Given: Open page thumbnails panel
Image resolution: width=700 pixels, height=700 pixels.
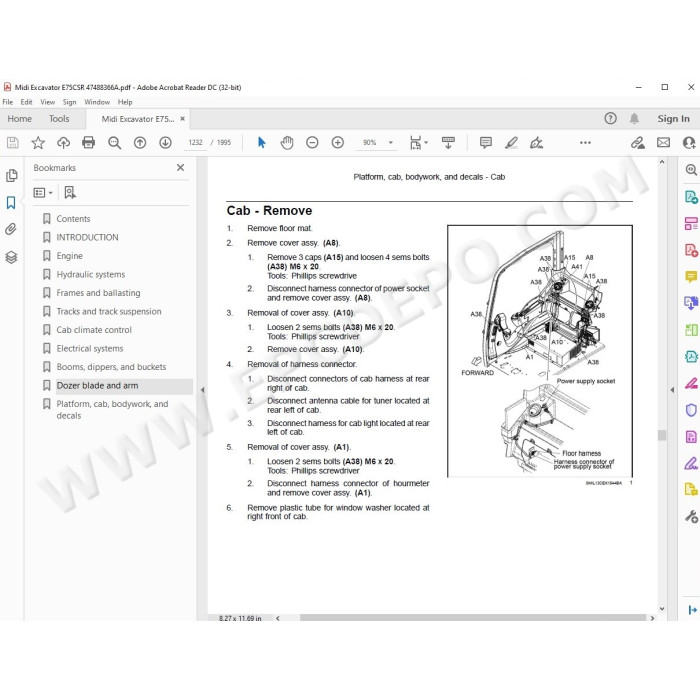Looking at the screenshot, I should (x=12, y=175).
